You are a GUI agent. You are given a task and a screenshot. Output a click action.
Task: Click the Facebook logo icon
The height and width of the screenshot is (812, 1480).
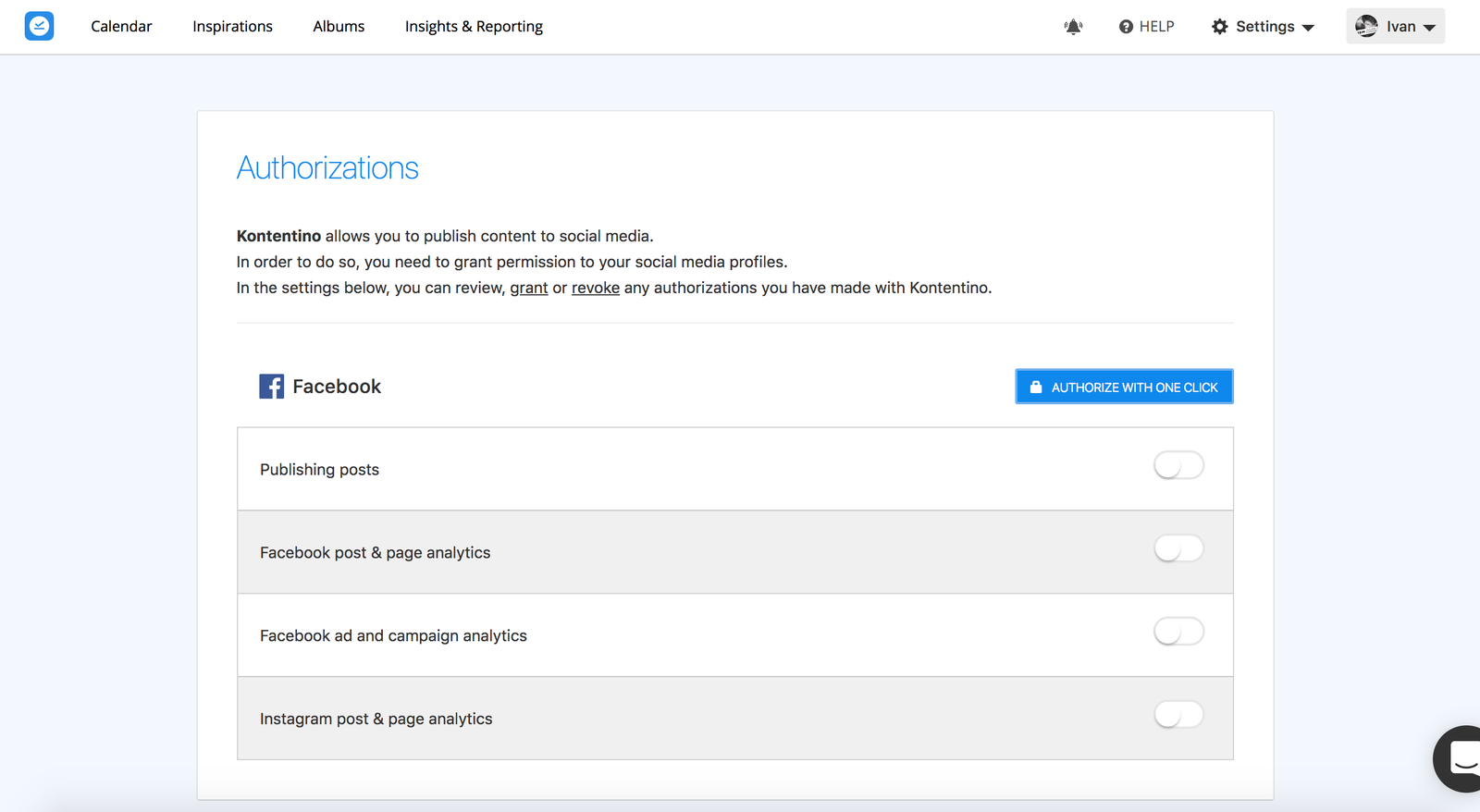pyautogui.click(x=271, y=387)
